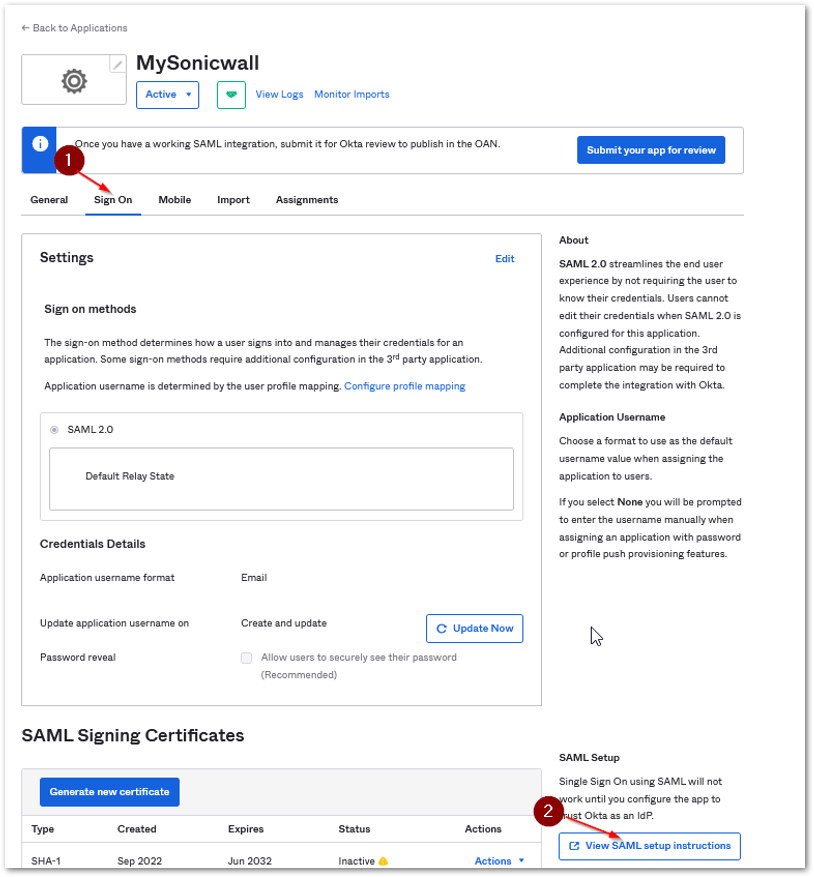The image size is (814, 877).
Task: Click the green handshake provisioning icon button
Action: [231, 95]
